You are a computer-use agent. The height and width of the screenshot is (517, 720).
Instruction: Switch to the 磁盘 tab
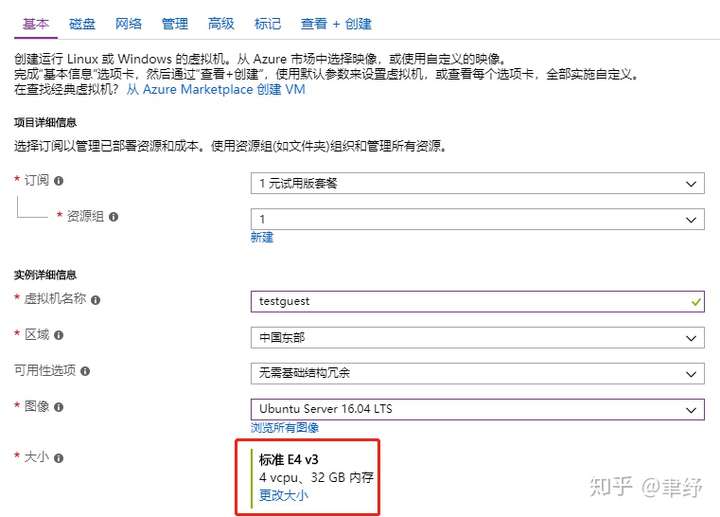click(82, 23)
